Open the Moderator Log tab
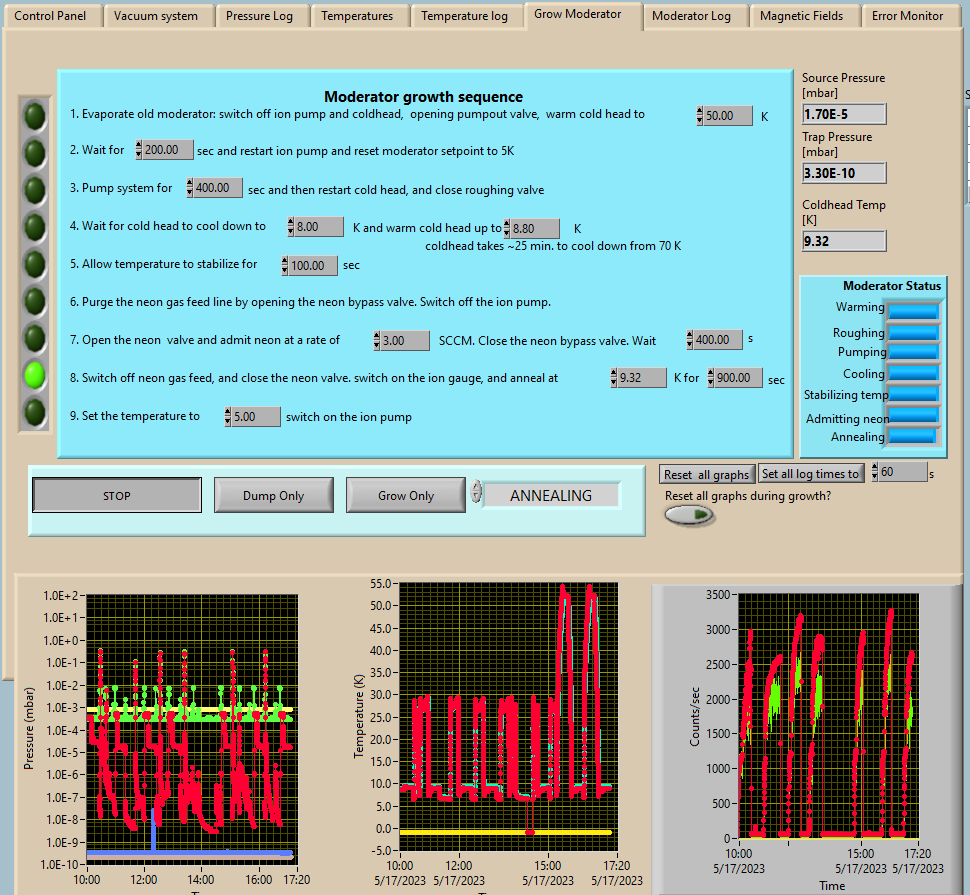 pyautogui.click(x=691, y=16)
